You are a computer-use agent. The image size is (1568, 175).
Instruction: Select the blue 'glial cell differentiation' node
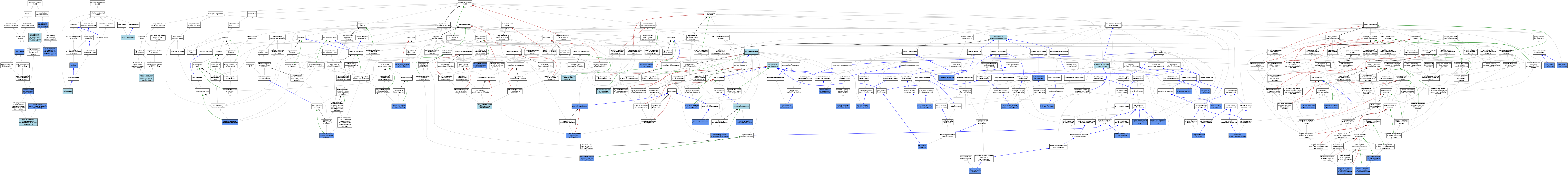pos(710,106)
